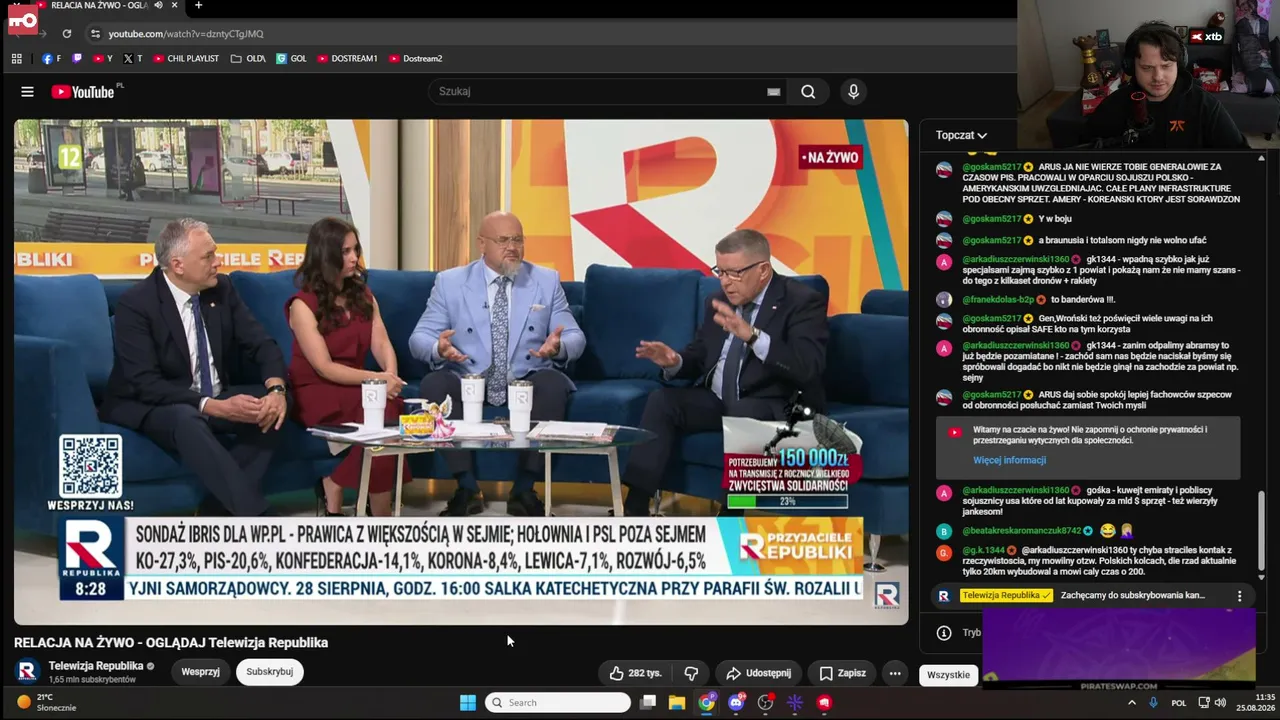
Task: Open a new browser tab
Action: pos(198,6)
